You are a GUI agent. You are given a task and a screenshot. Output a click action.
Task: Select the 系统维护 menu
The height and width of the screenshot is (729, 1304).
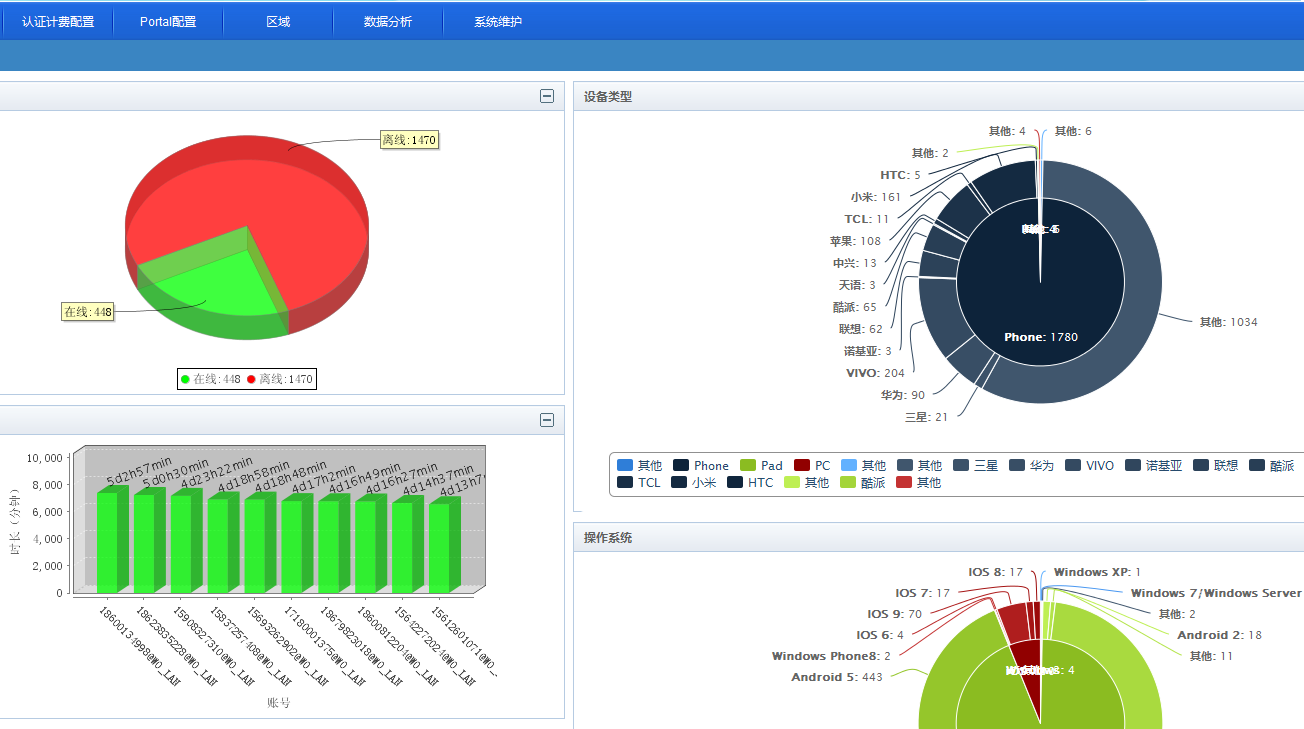click(x=498, y=22)
